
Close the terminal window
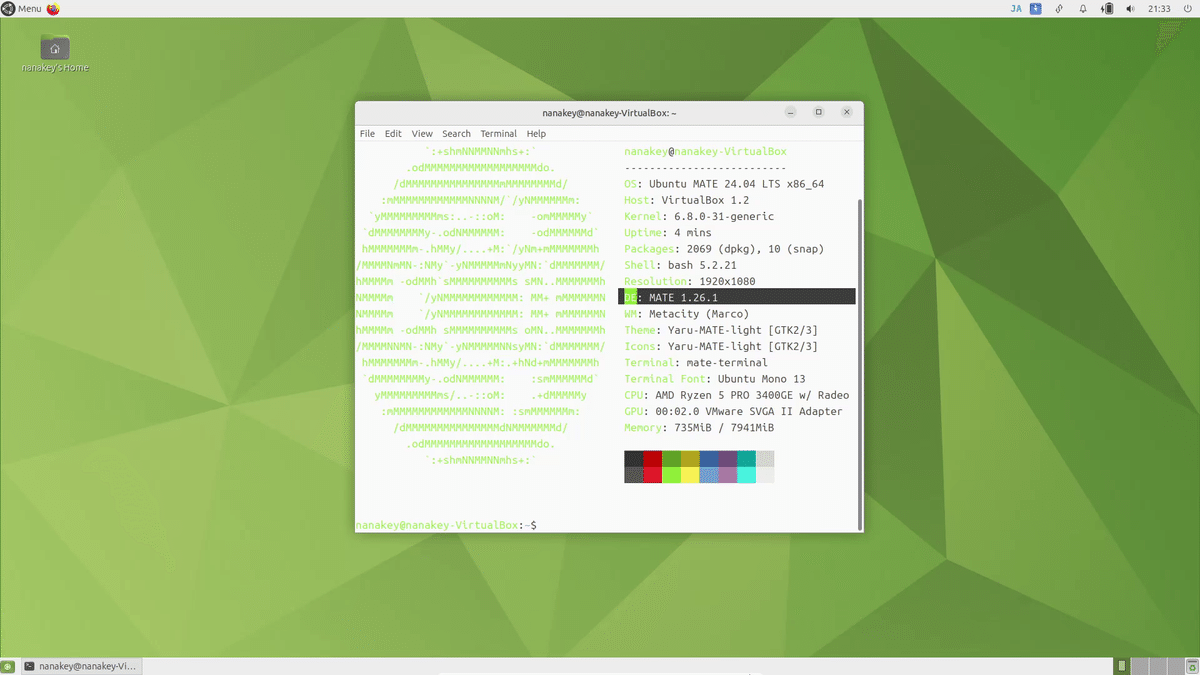click(x=846, y=113)
